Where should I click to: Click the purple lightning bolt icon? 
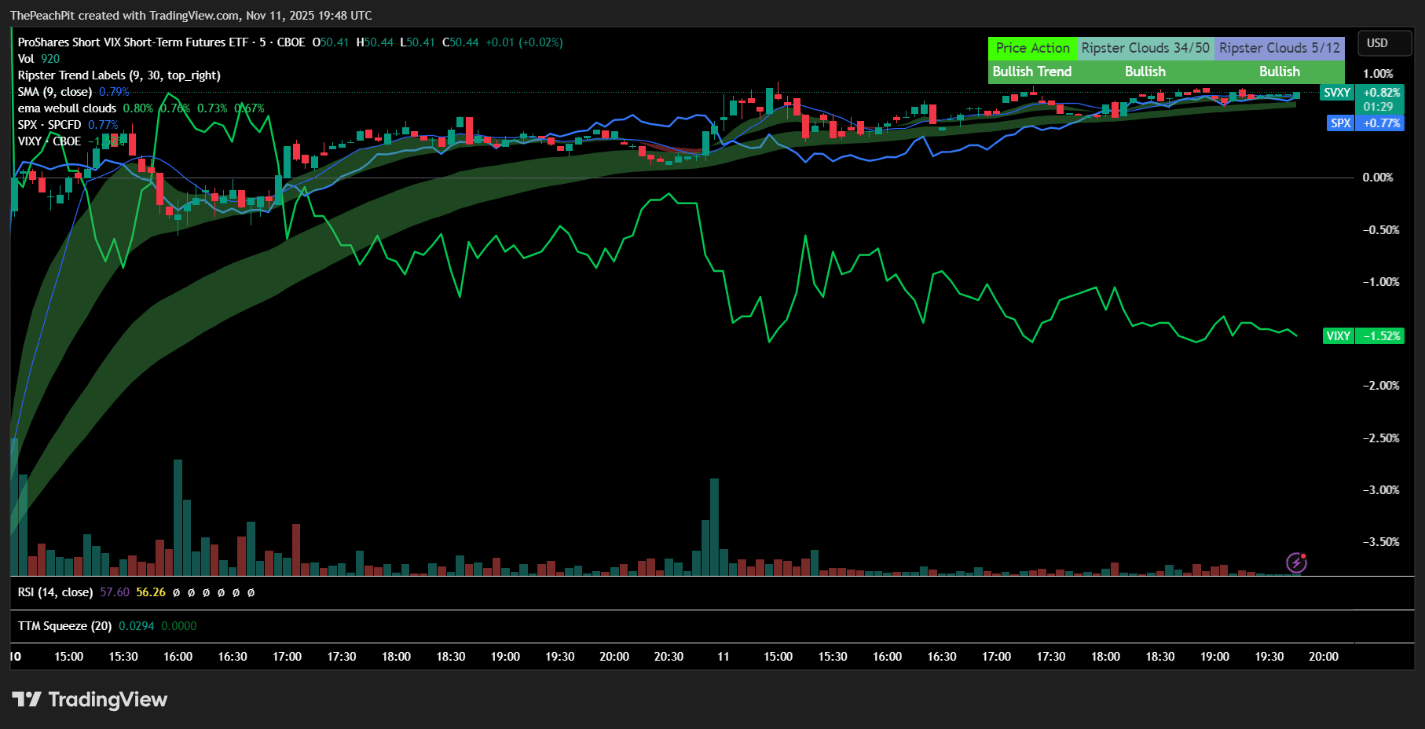click(x=1296, y=563)
